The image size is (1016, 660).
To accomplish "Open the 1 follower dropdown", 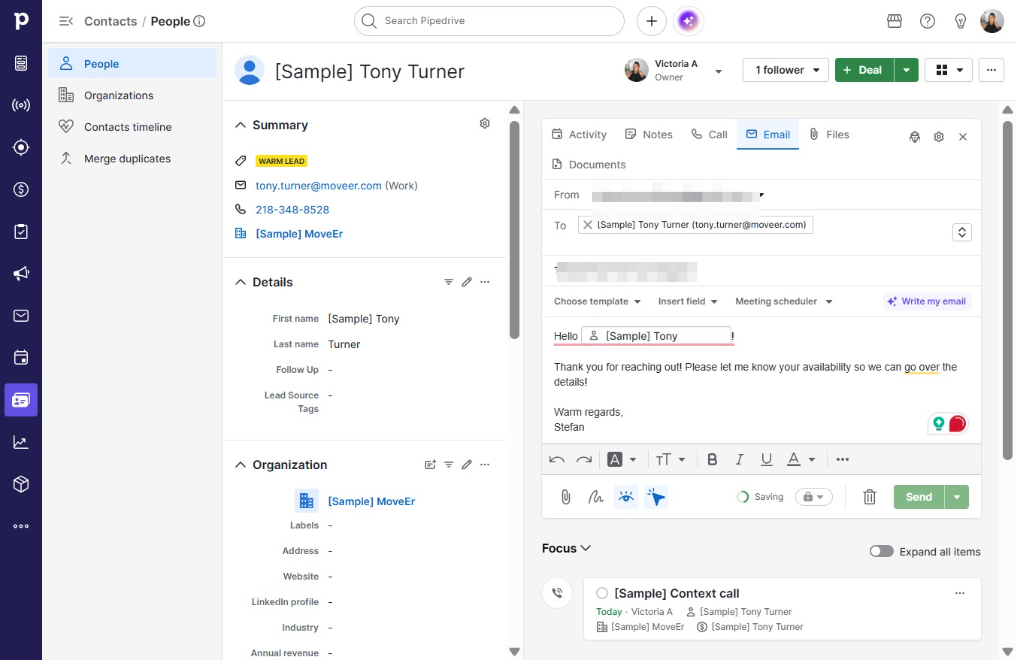I will [x=786, y=70].
